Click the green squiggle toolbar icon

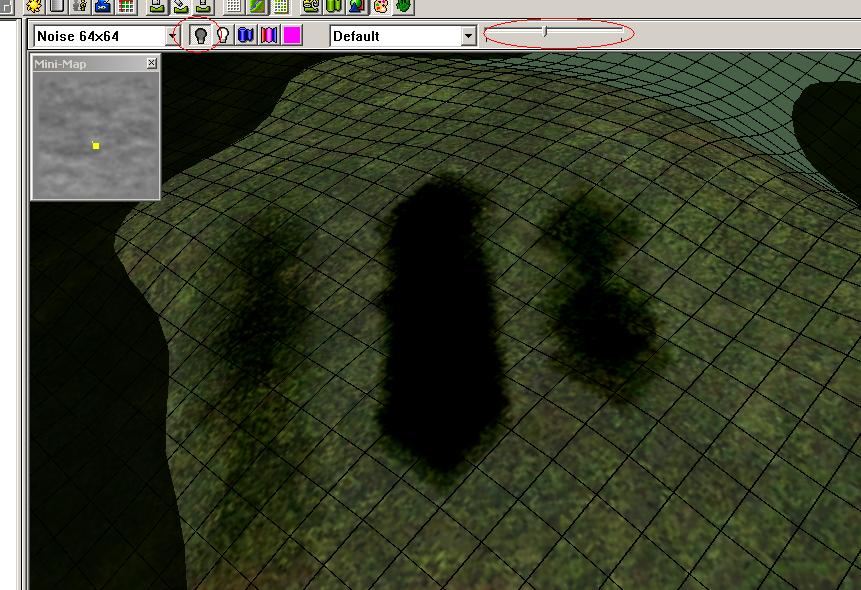(311, 7)
